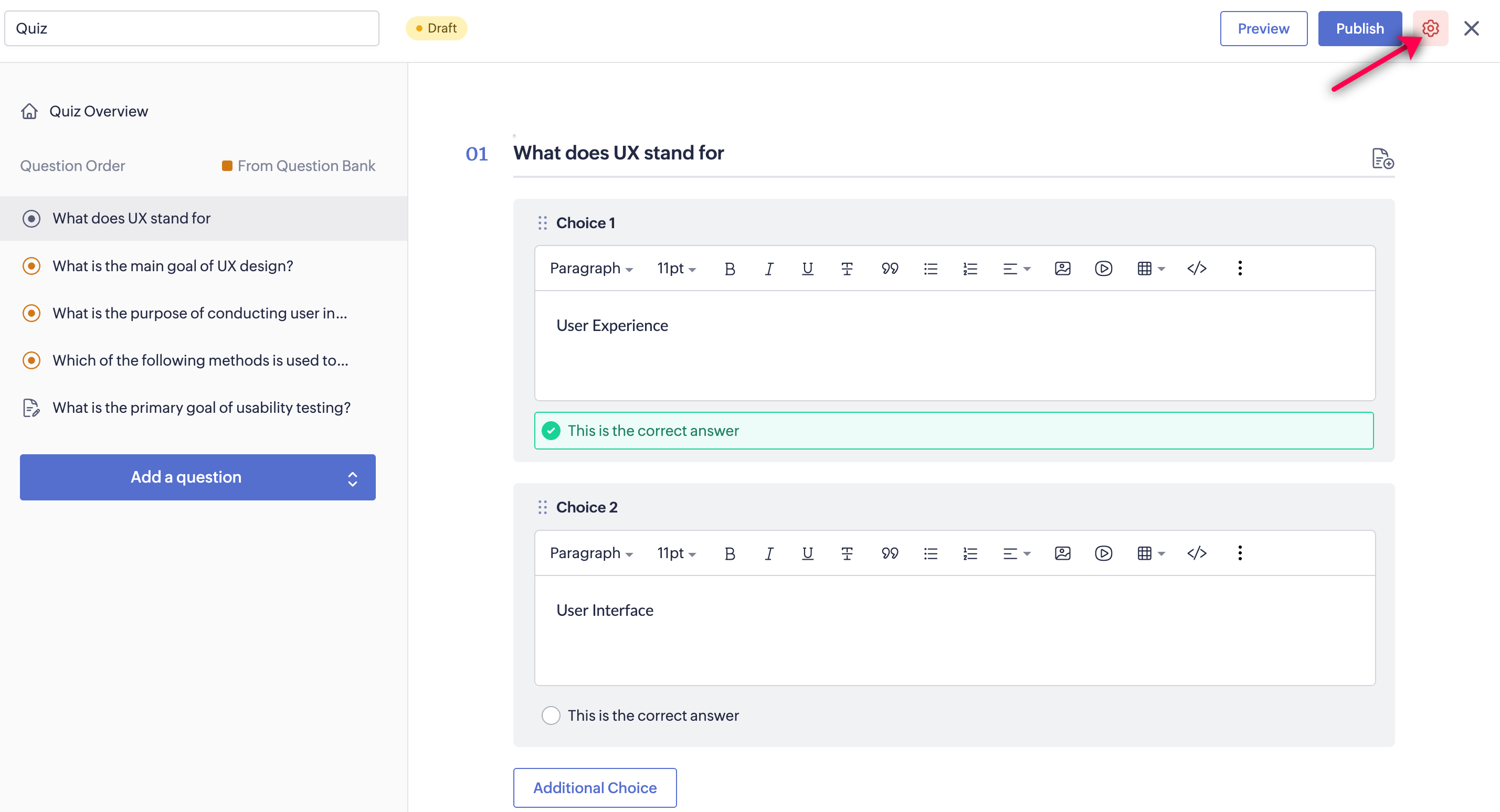Viewport: 1500px width, 812px height.
Task: Click the Quiz title input field
Action: (192, 28)
